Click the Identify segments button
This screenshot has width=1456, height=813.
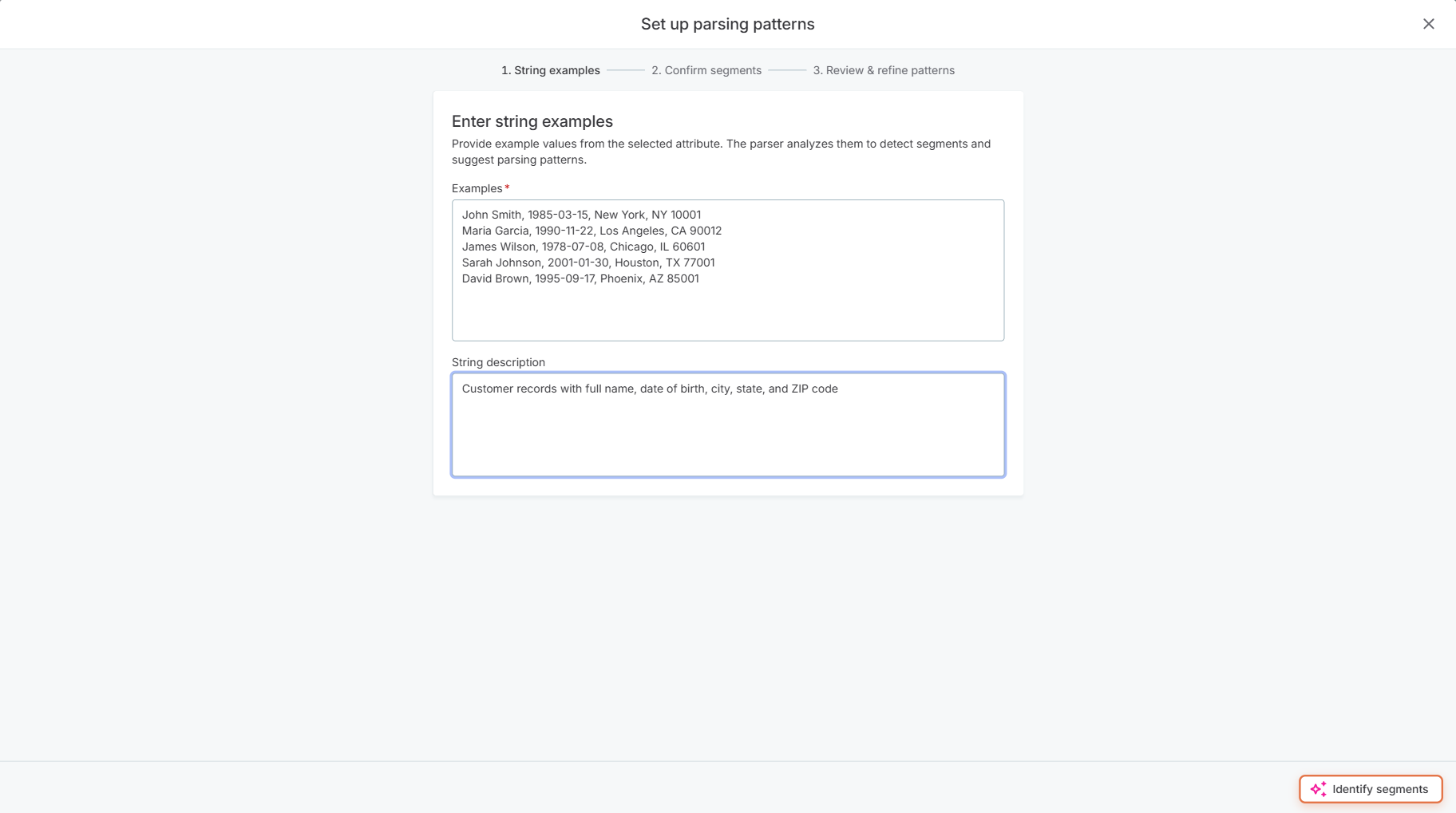tap(1371, 788)
